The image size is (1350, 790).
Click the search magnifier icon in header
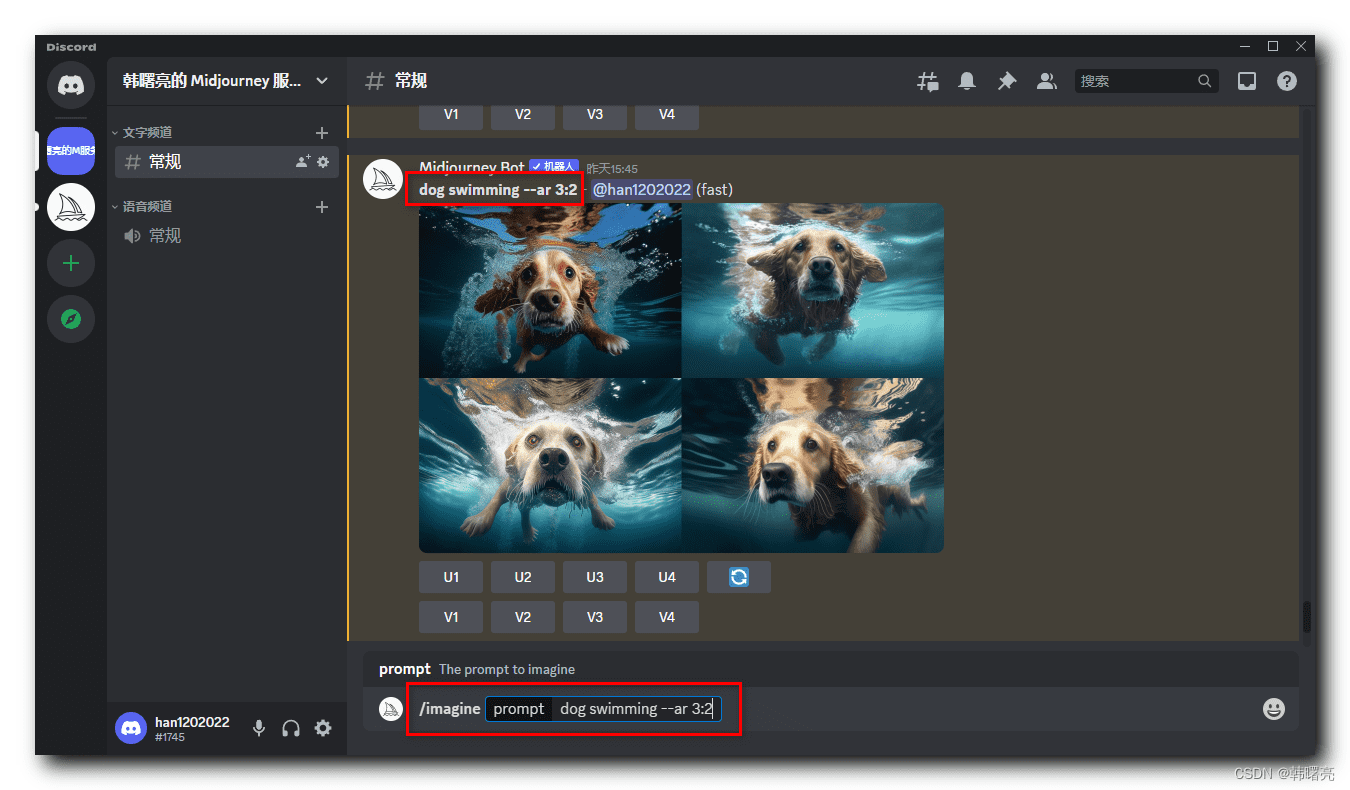tap(1205, 81)
